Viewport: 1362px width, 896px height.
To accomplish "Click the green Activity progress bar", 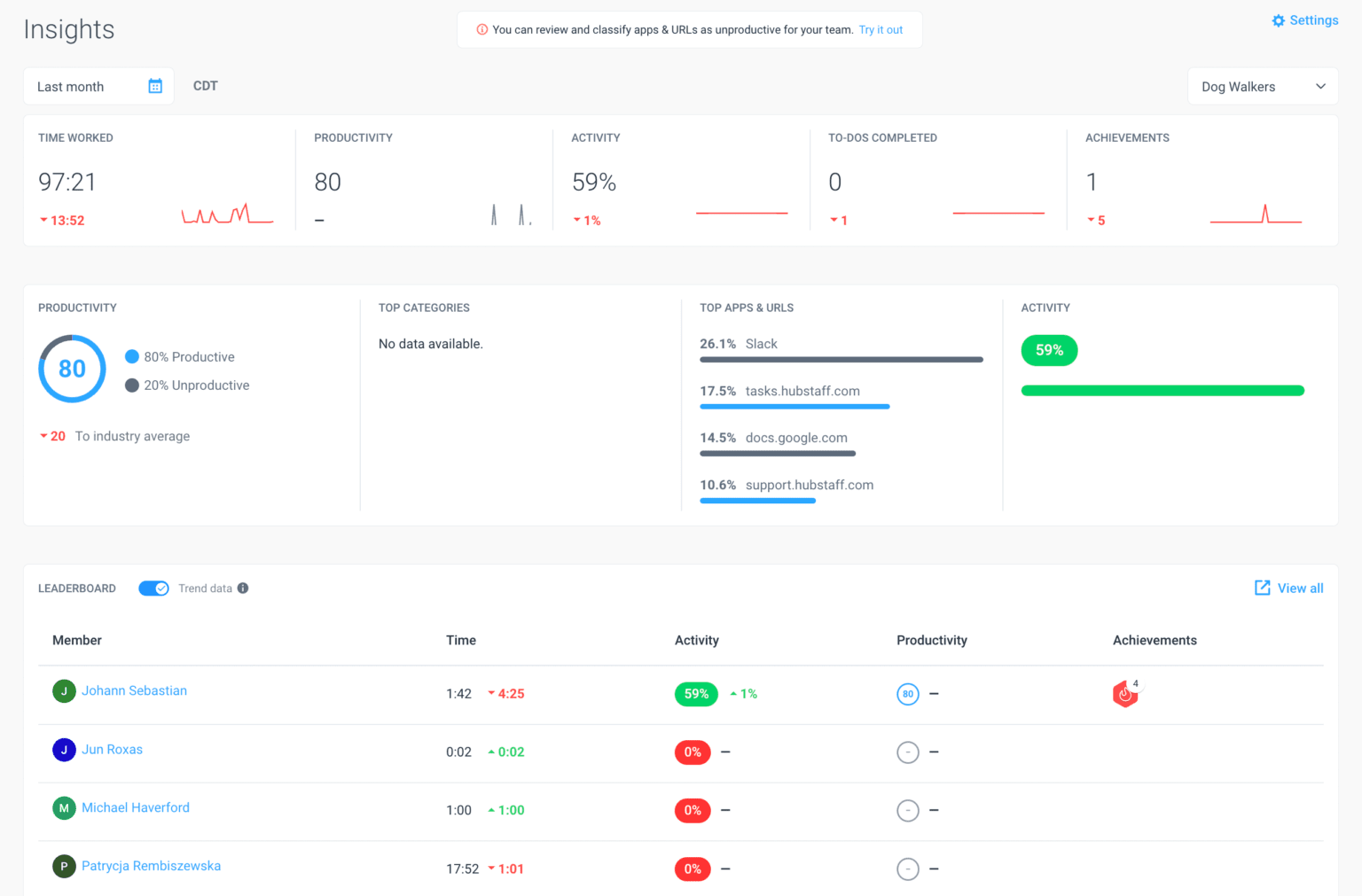I will 1162,391.
